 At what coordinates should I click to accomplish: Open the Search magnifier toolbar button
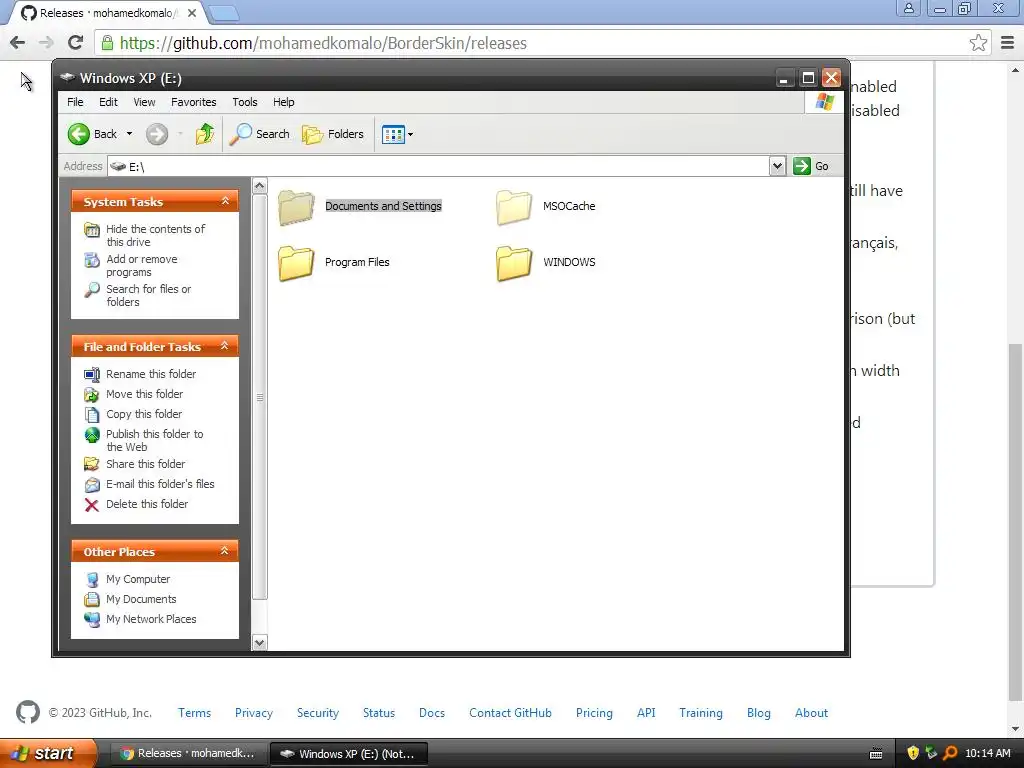click(x=259, y=134)
